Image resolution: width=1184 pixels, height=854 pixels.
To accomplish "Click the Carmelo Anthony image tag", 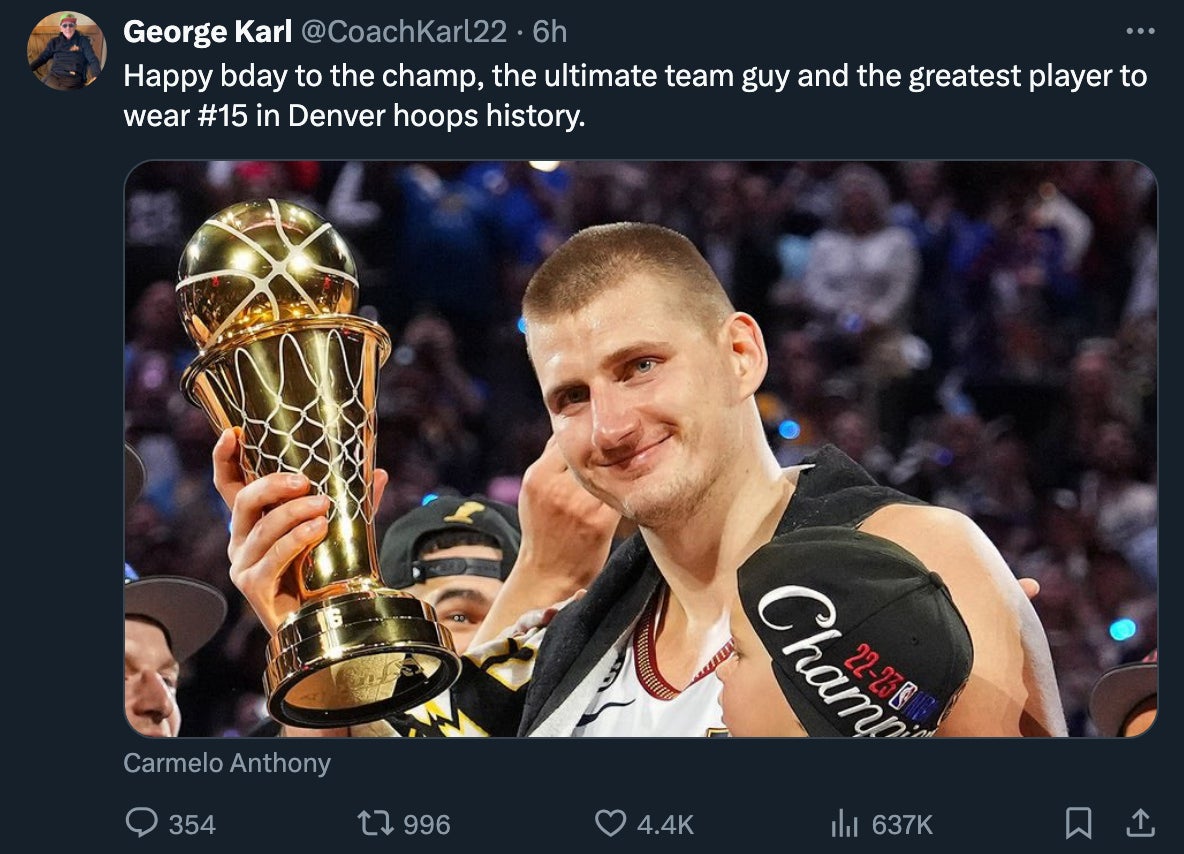I will (x=227, y=763).
